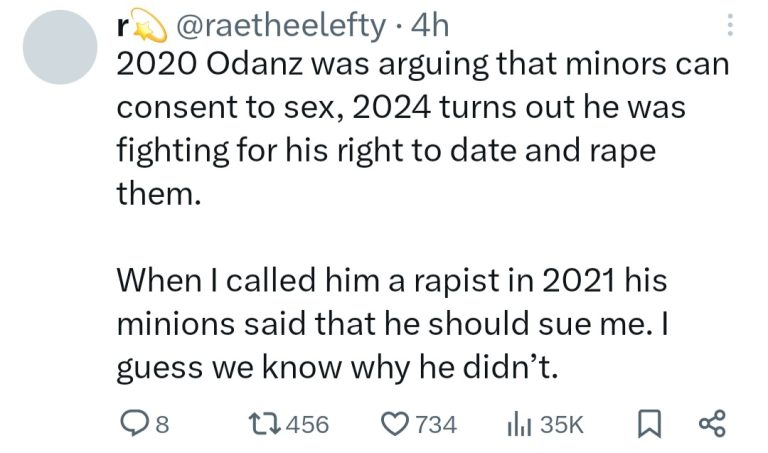
Task: Click the share icon
Action: pos(709,424)
